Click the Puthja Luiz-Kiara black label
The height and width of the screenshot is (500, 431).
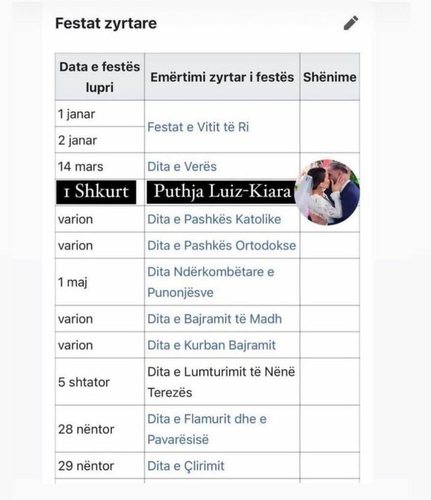point(222,192)
